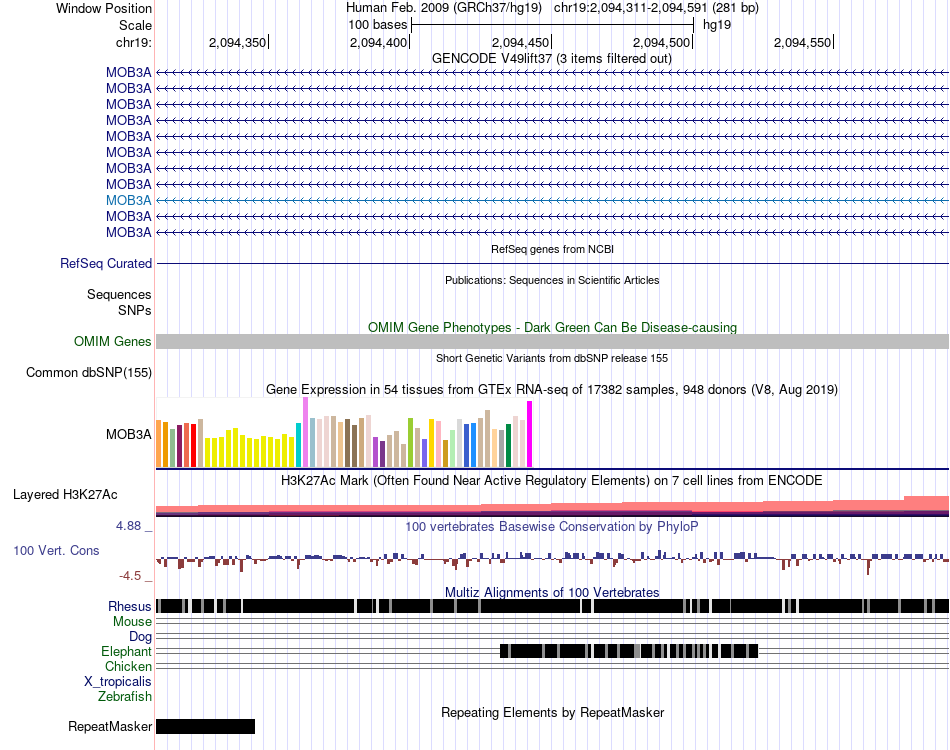Click the MOB3A label beside GTEx bars
Screen dimensions: 950x750
pos(128,434)
